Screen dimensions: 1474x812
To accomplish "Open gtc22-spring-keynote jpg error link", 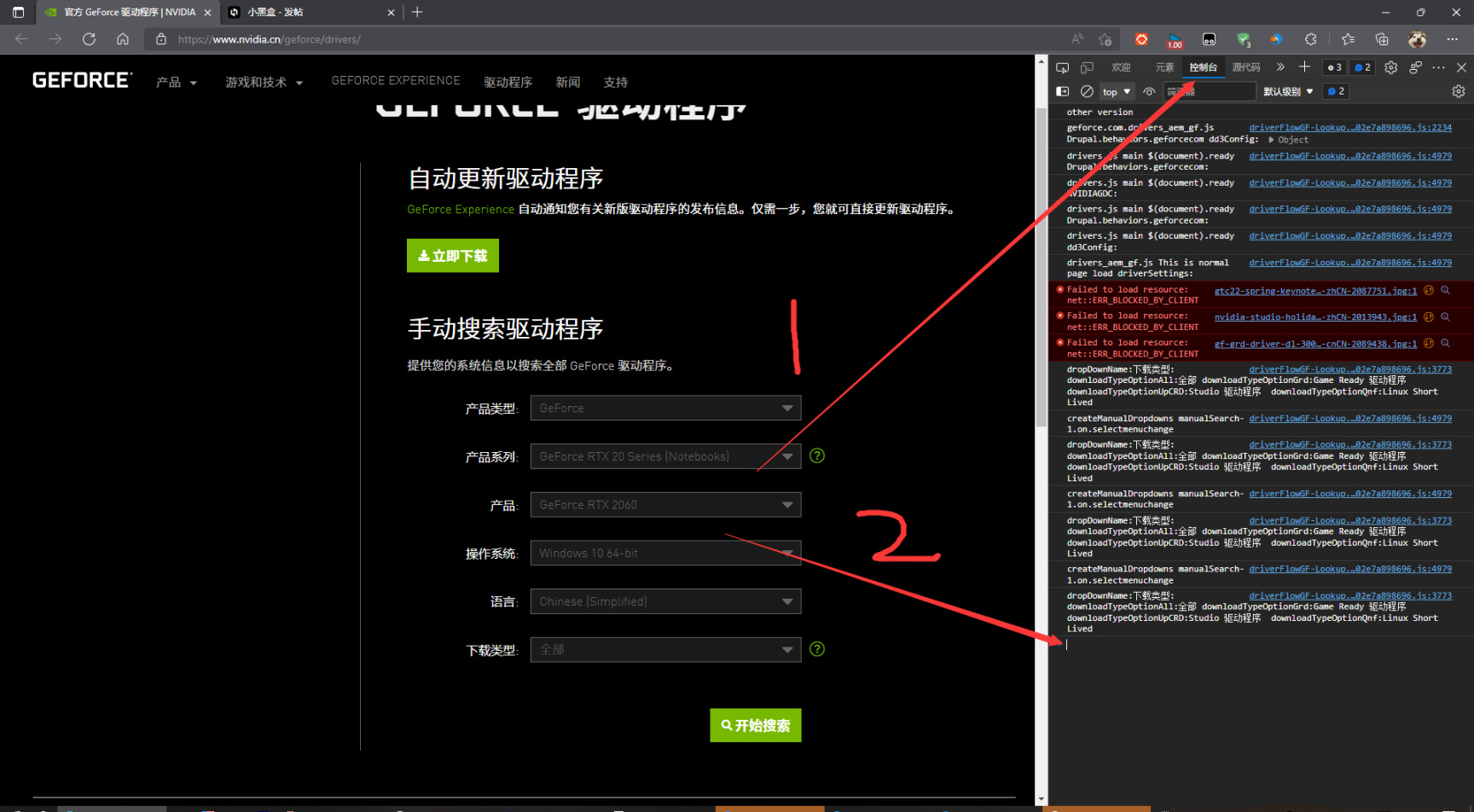I will 1315,291.
